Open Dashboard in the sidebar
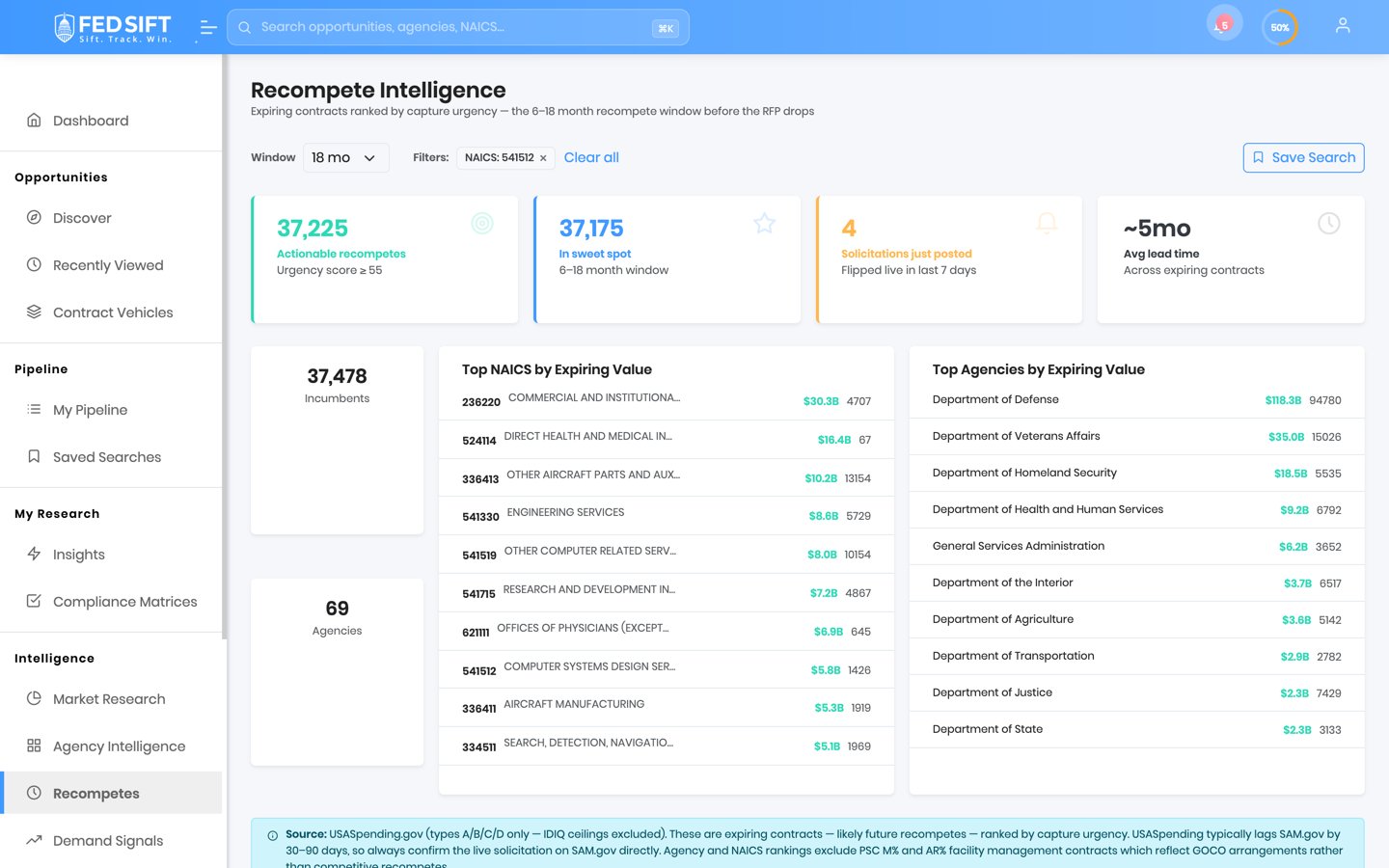 click(111, 121)
